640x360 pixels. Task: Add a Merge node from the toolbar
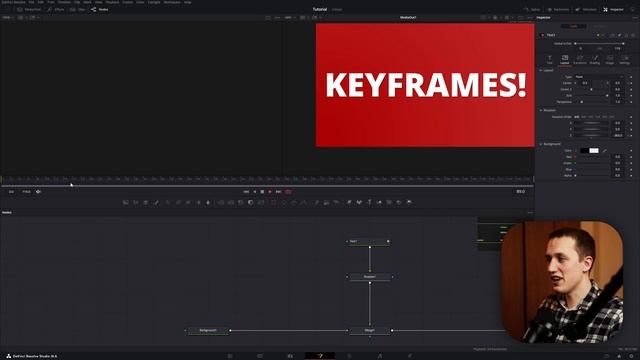tap(221, 202)
